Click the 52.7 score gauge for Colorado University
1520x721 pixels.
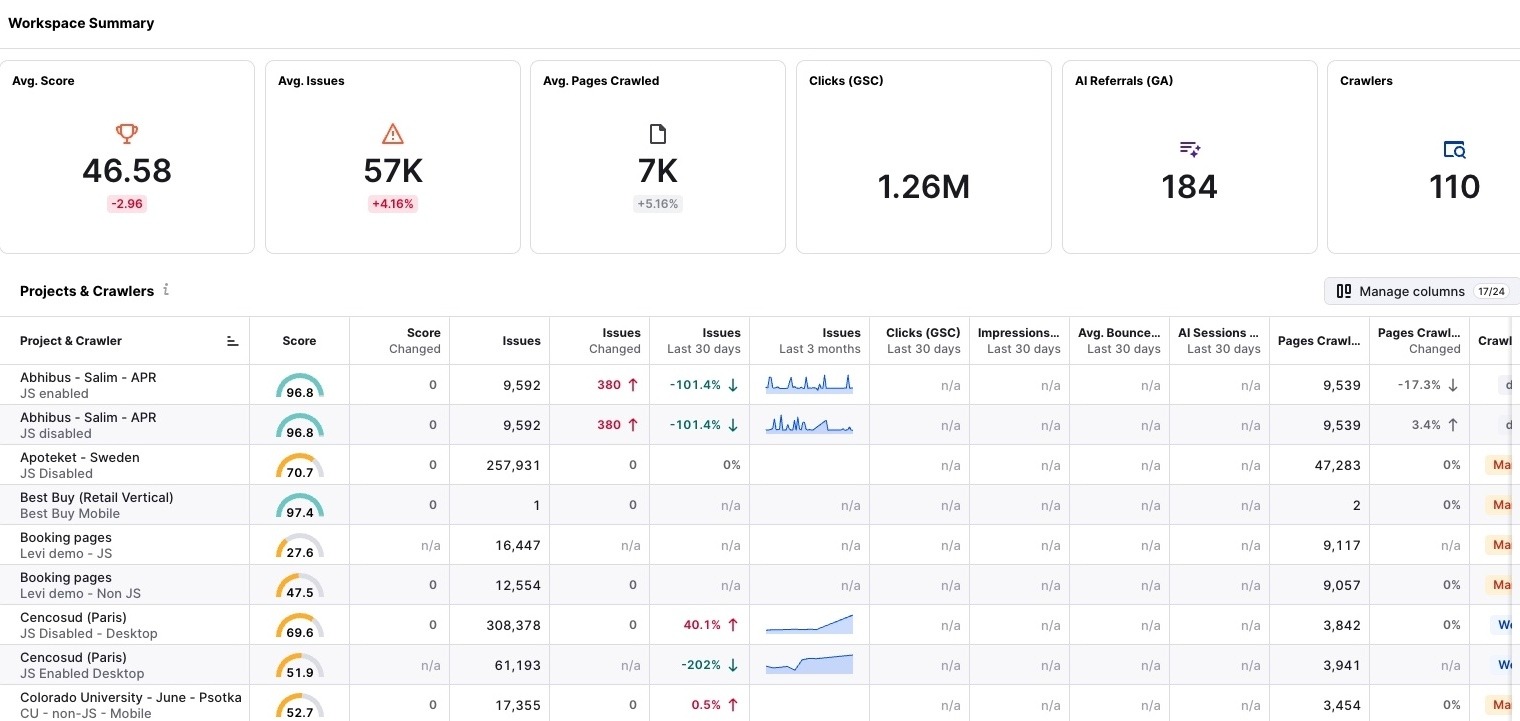tap(300, 705)
